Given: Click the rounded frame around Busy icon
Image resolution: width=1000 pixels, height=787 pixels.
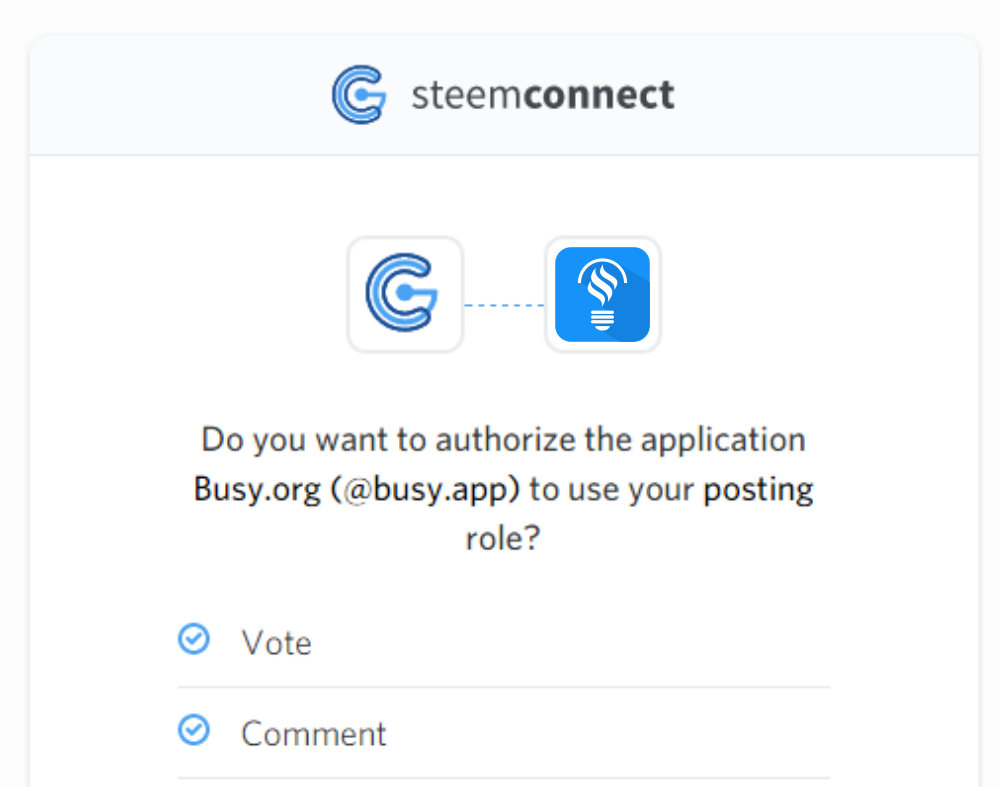Looking at the screenshot, I should 603,295.
